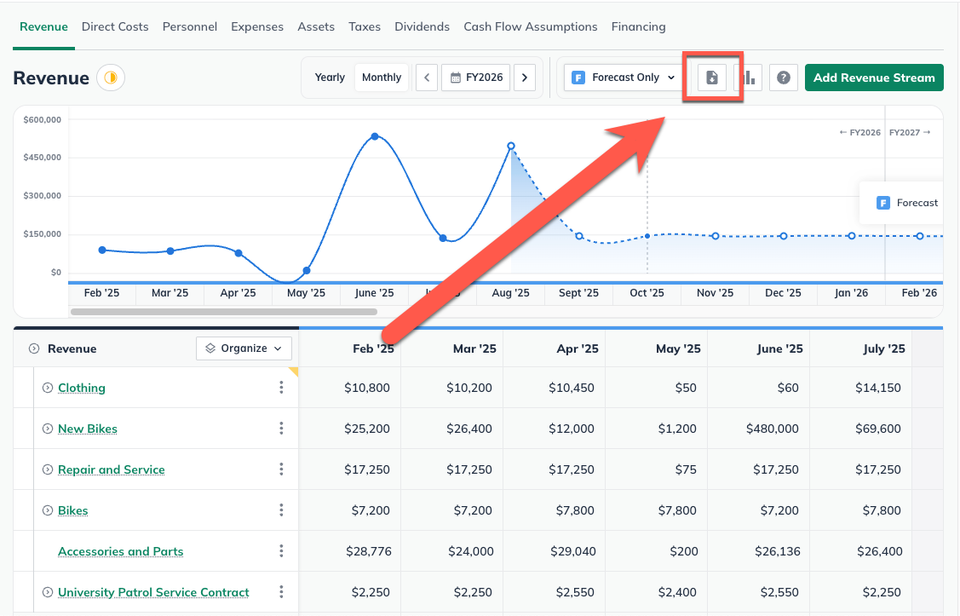Open the Forecast Only dropdown
960x616 pixels.
pos(623,78)
